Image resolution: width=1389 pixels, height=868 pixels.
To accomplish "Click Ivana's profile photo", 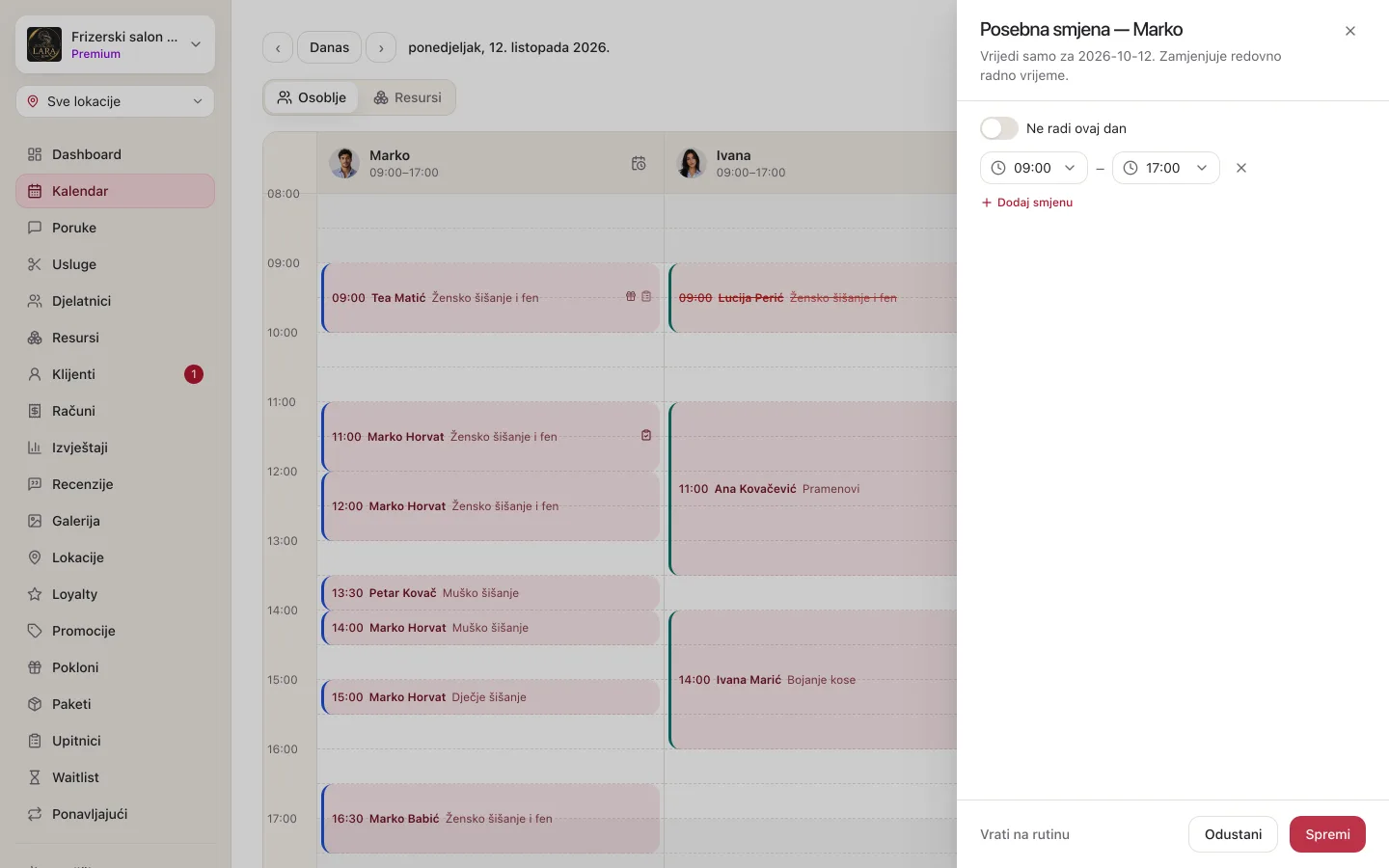I will 692,163.
